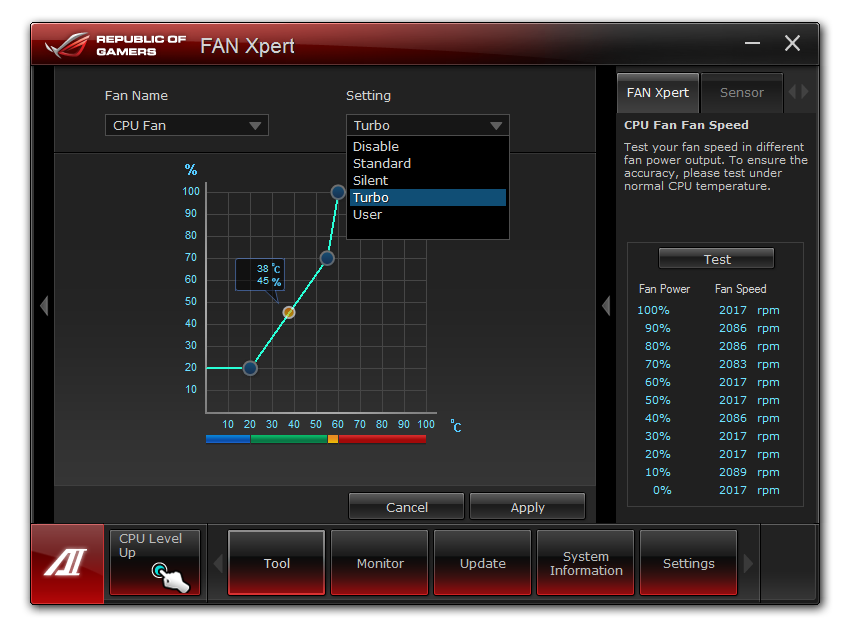Image resolution: width=850 pixels, height=620 pixels.
Task: Select Standard from the Setting list
Action: [x=428, y=163]
